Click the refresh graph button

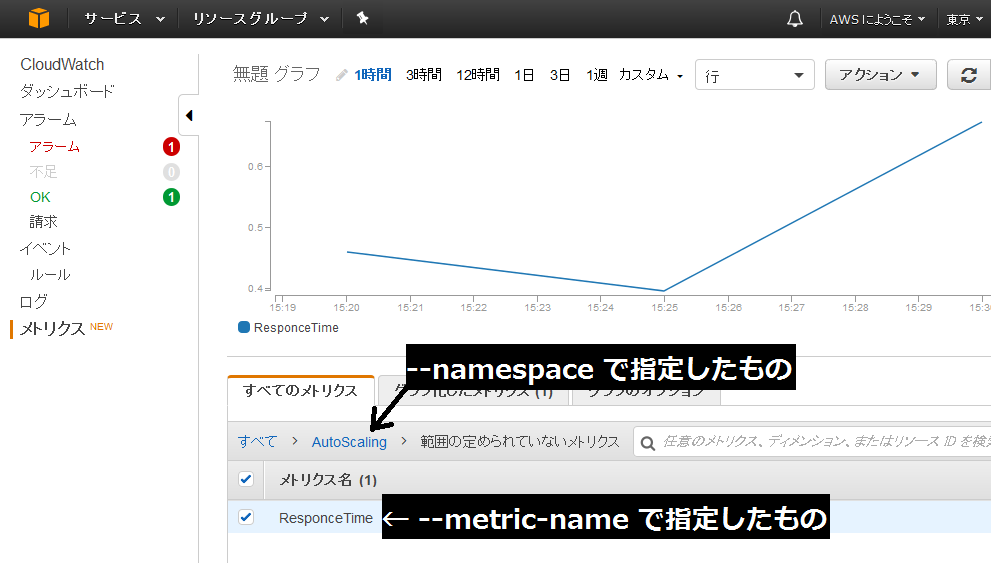tap(969, 75)
